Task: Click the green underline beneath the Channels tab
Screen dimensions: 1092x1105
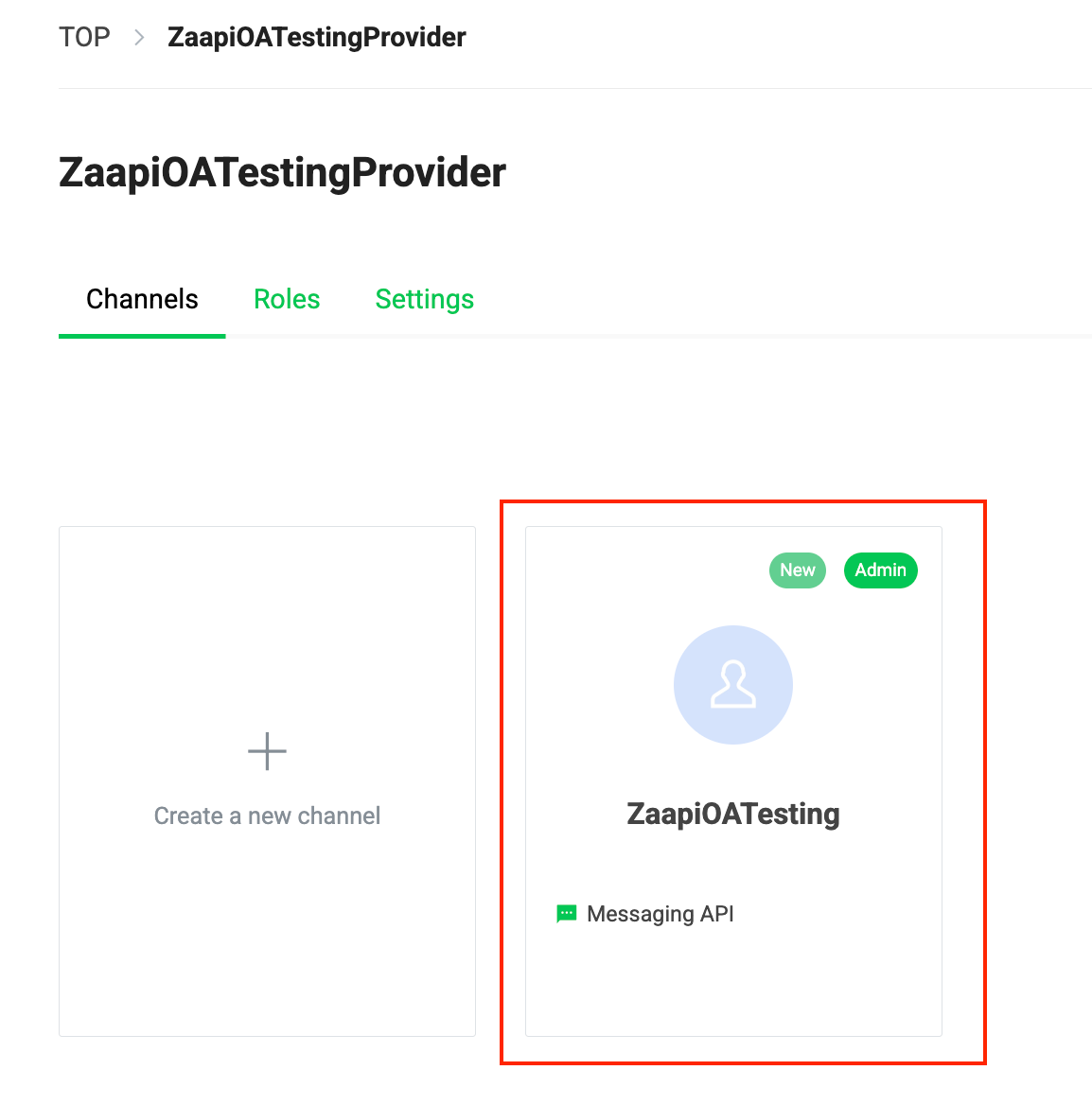Action: (142, 335)
